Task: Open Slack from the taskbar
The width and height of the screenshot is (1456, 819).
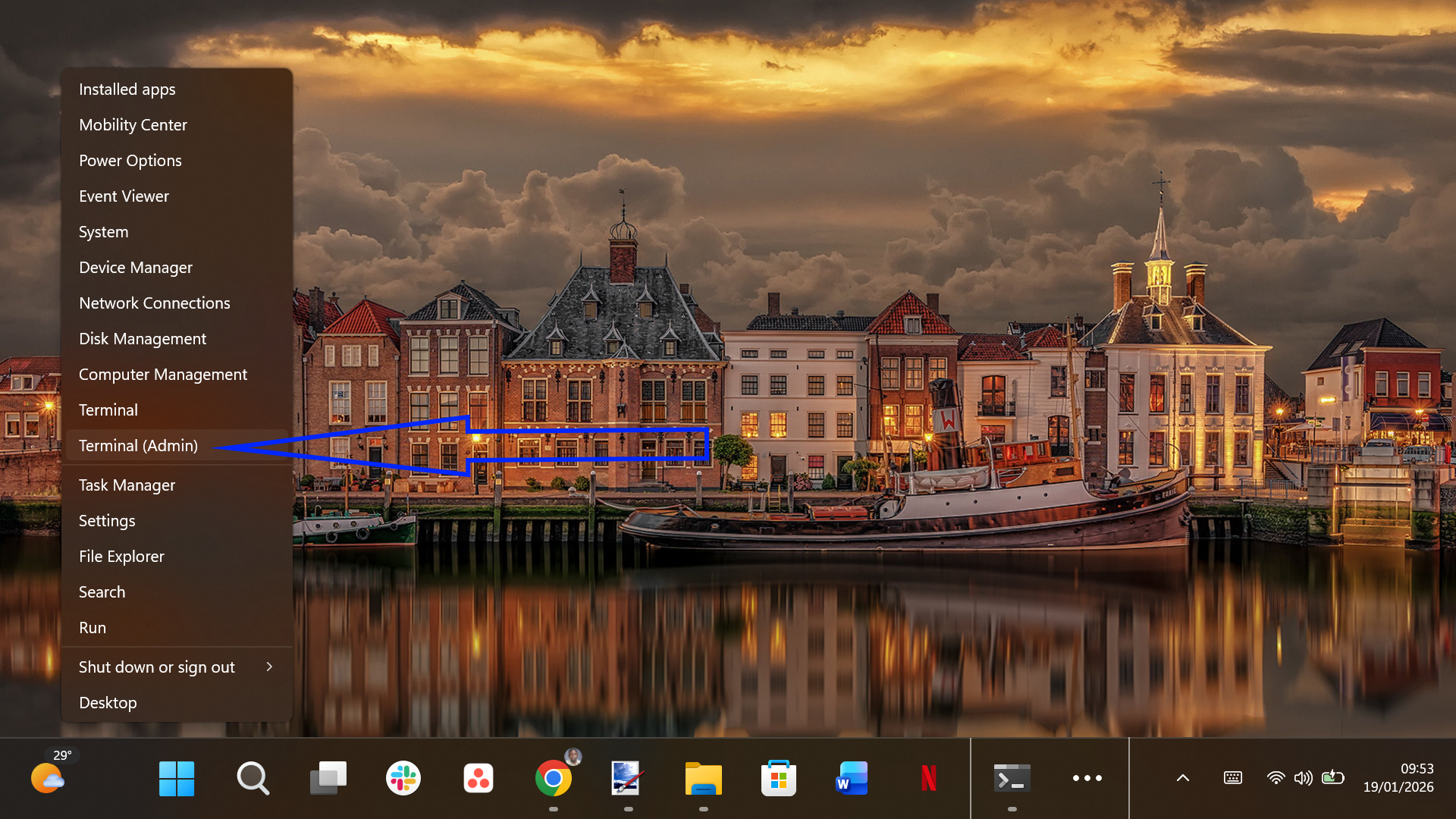Action: tap(403, 777)
